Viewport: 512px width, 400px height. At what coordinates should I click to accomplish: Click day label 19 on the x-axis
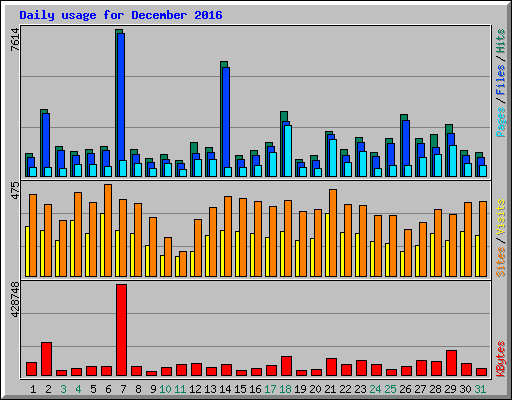click(x=300, y=389)
